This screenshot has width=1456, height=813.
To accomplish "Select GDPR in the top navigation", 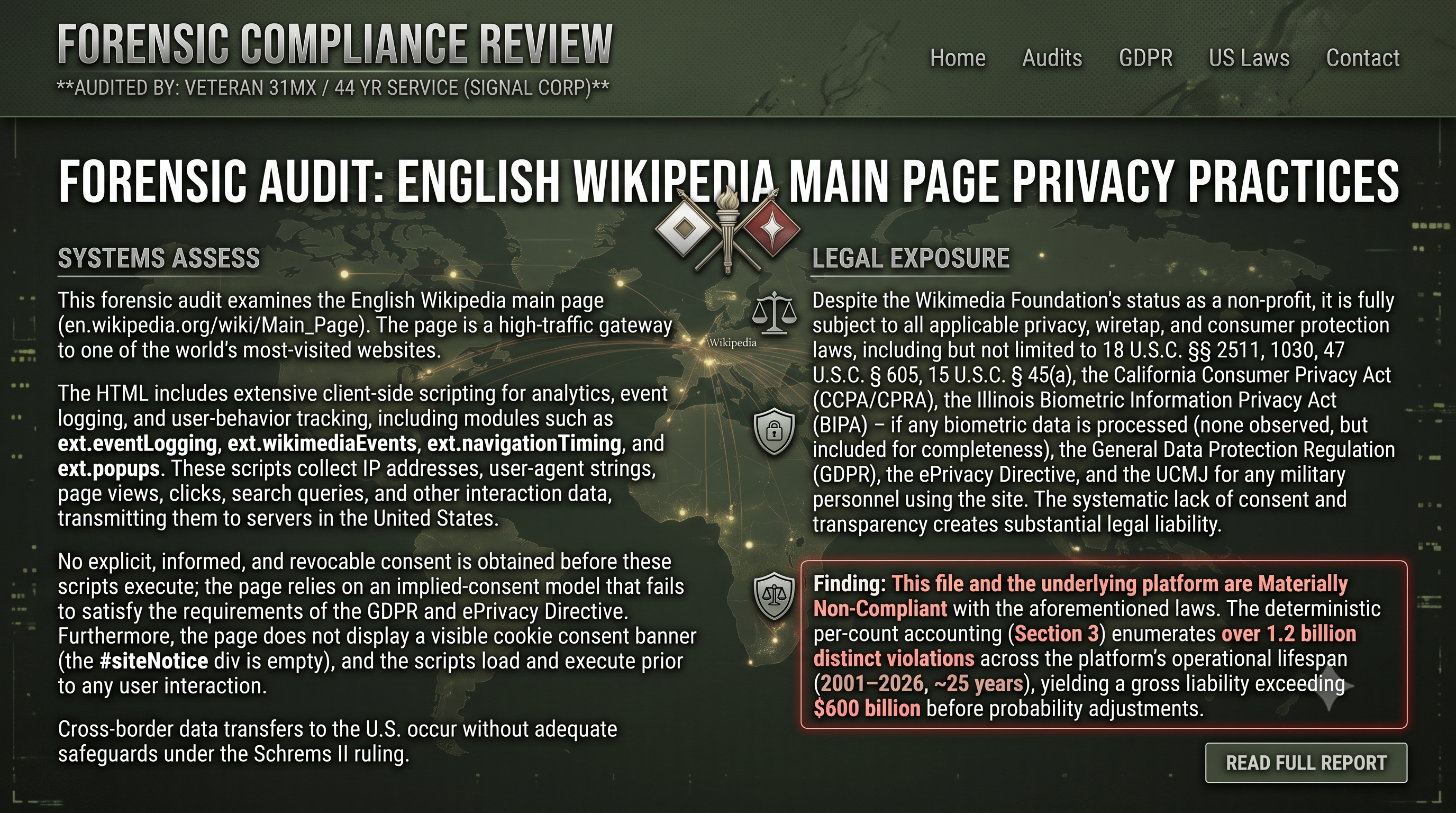I will [1145, 58].
